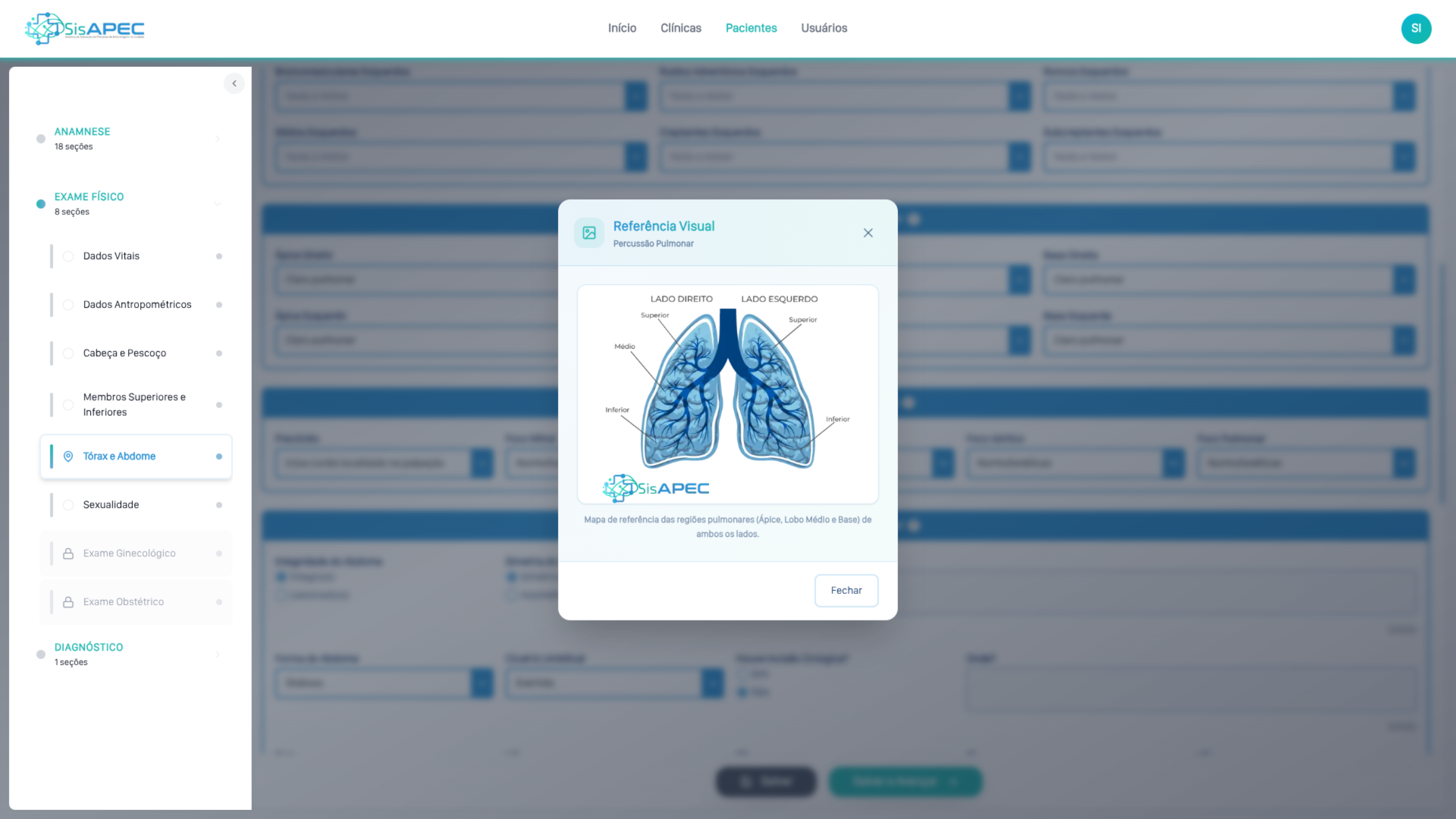The width and height of the screenshot is (1456, 819).
Task: Collapse the sidebar with the chevron button
Action: click(x=234, y=84)
